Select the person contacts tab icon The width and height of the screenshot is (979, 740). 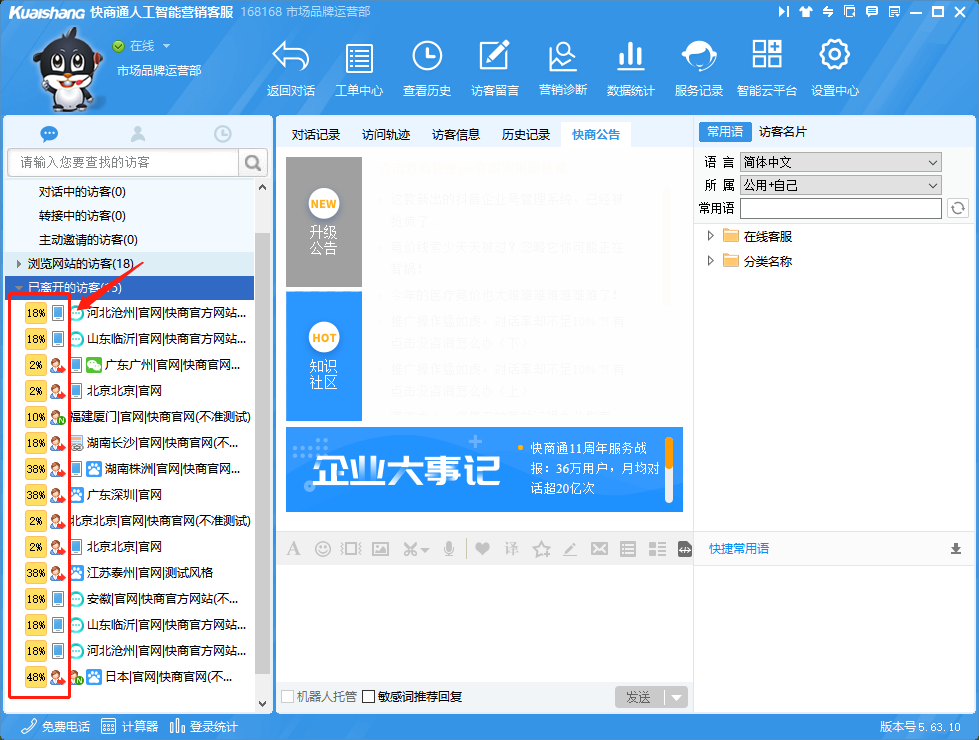(138, 134)
